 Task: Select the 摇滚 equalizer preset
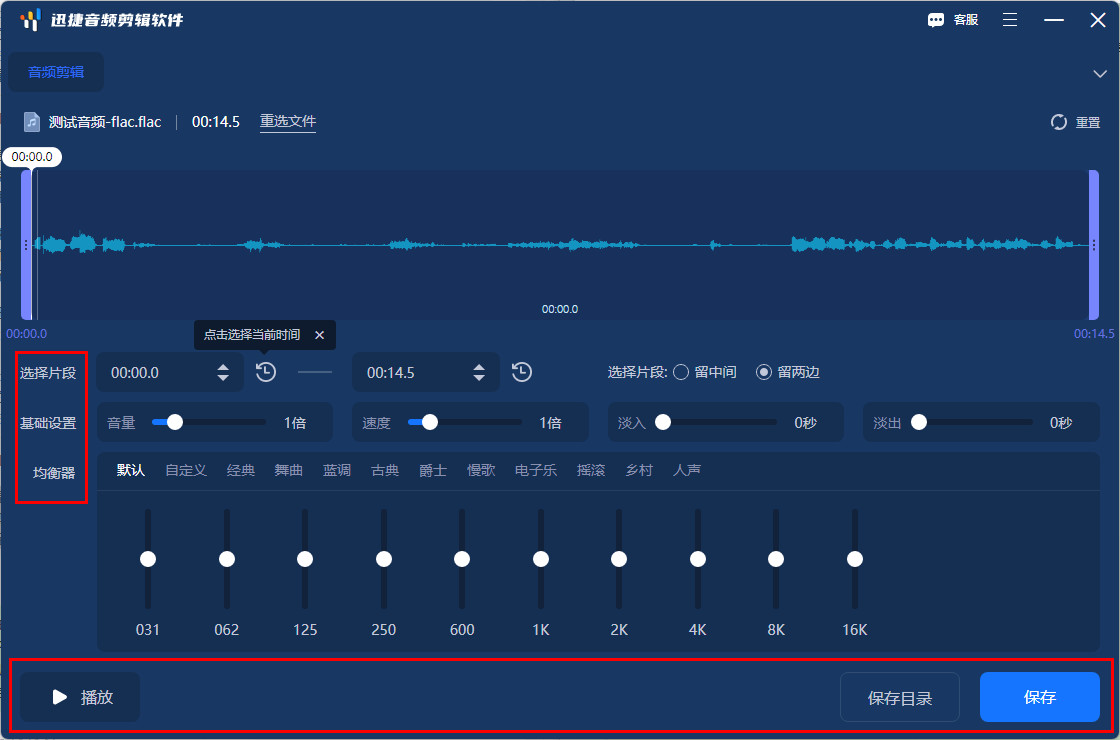click(591, 471)
